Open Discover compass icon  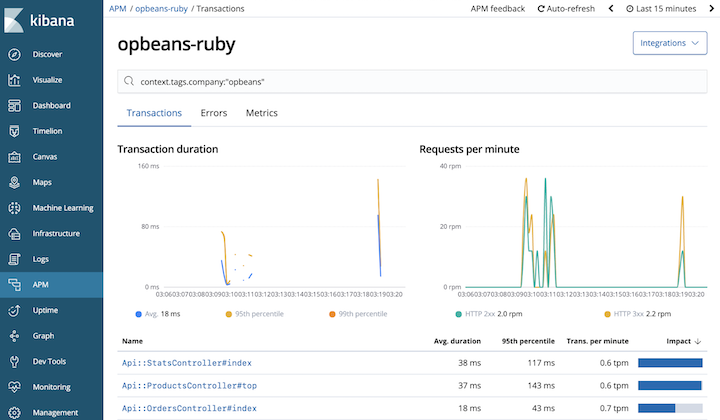coord(14,54)
